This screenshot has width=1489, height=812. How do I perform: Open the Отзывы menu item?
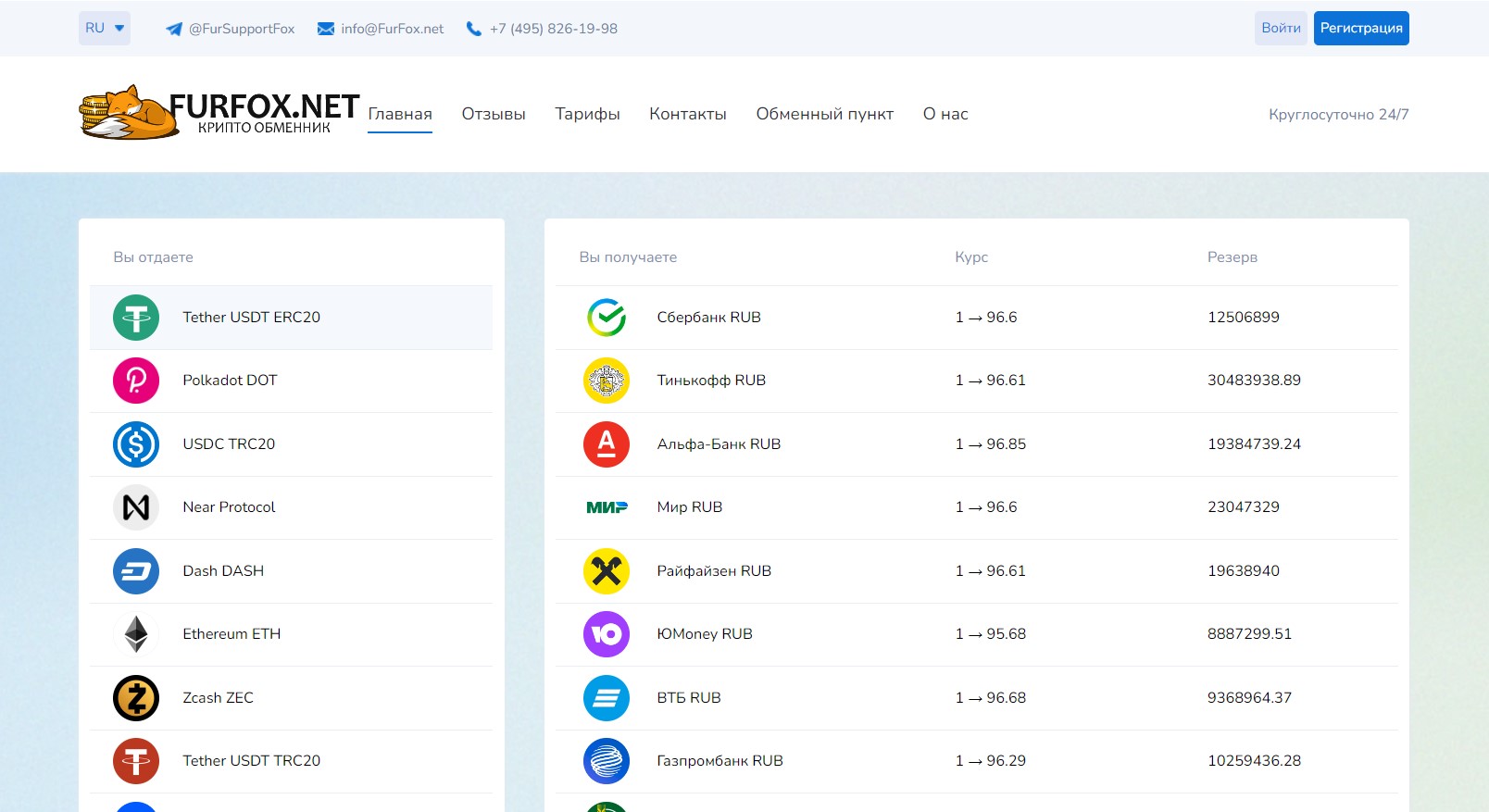494,114
